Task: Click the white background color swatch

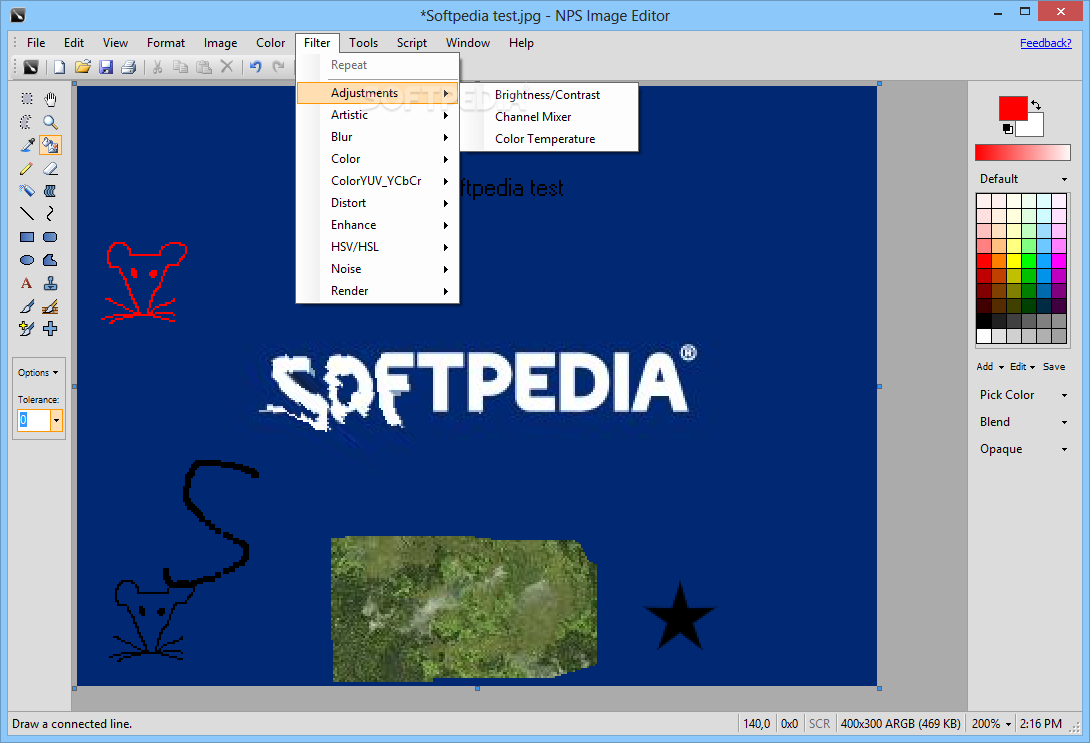Action: pos(1034,128)
